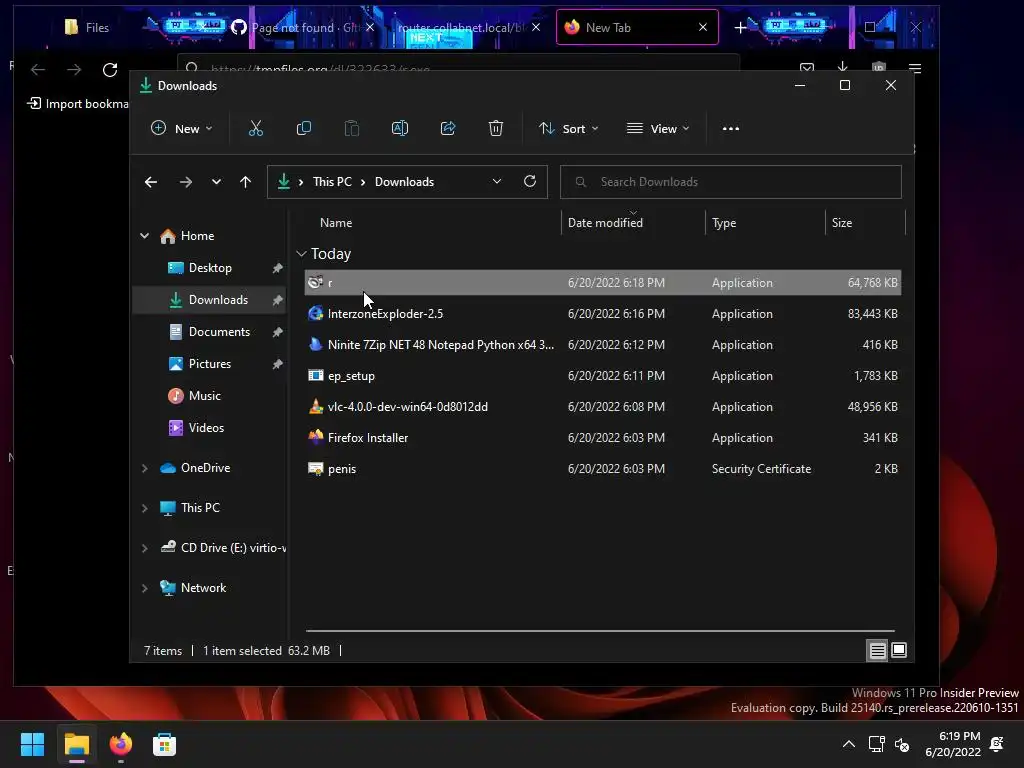The height and width of the screenshot is (768, 1024).
Task: Click the Cut scissors icon in toolbar
Action: (255, 129)
